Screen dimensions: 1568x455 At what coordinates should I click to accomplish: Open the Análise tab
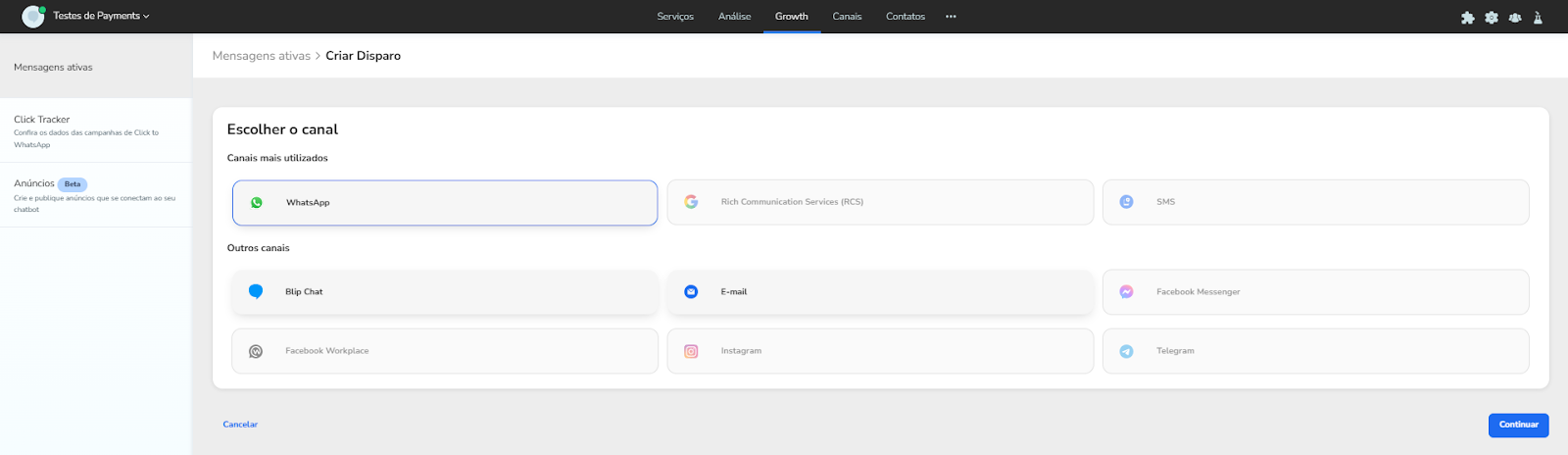pyautogui.click(x=734, y=17)
